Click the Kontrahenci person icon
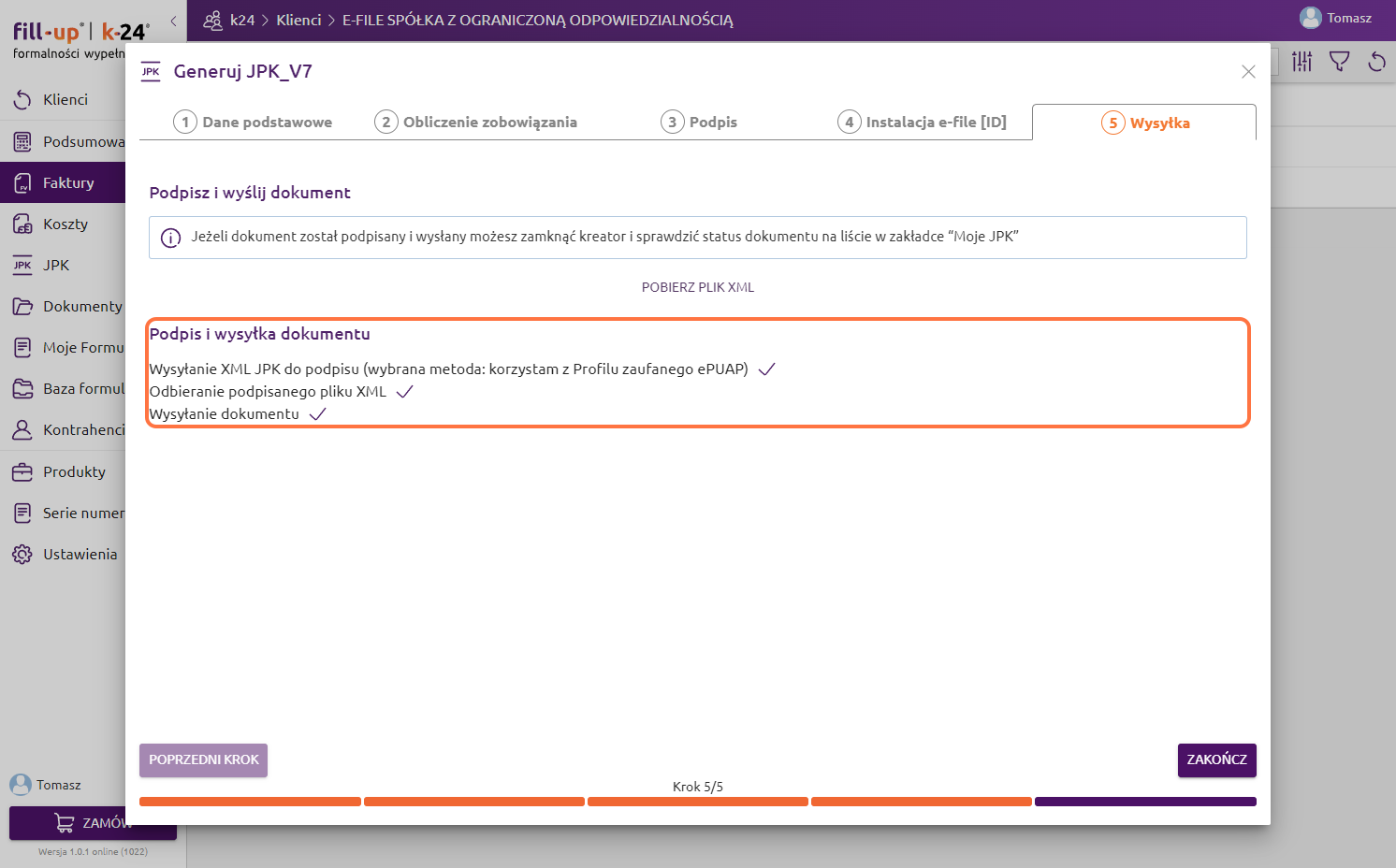The height and width of the screenshot is (868, 1396). point(22,430)
